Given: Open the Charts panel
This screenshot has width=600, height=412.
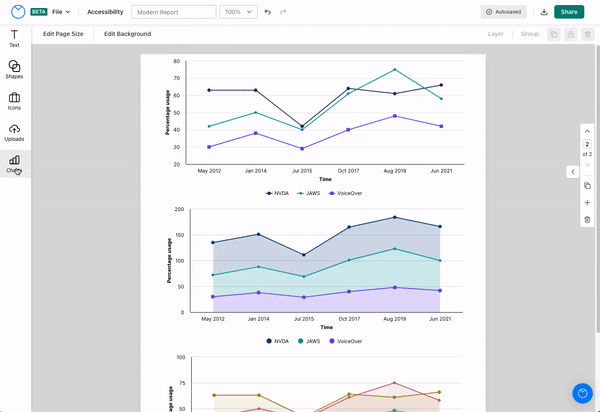Looking at the screenshot, I should coord(14,164).
